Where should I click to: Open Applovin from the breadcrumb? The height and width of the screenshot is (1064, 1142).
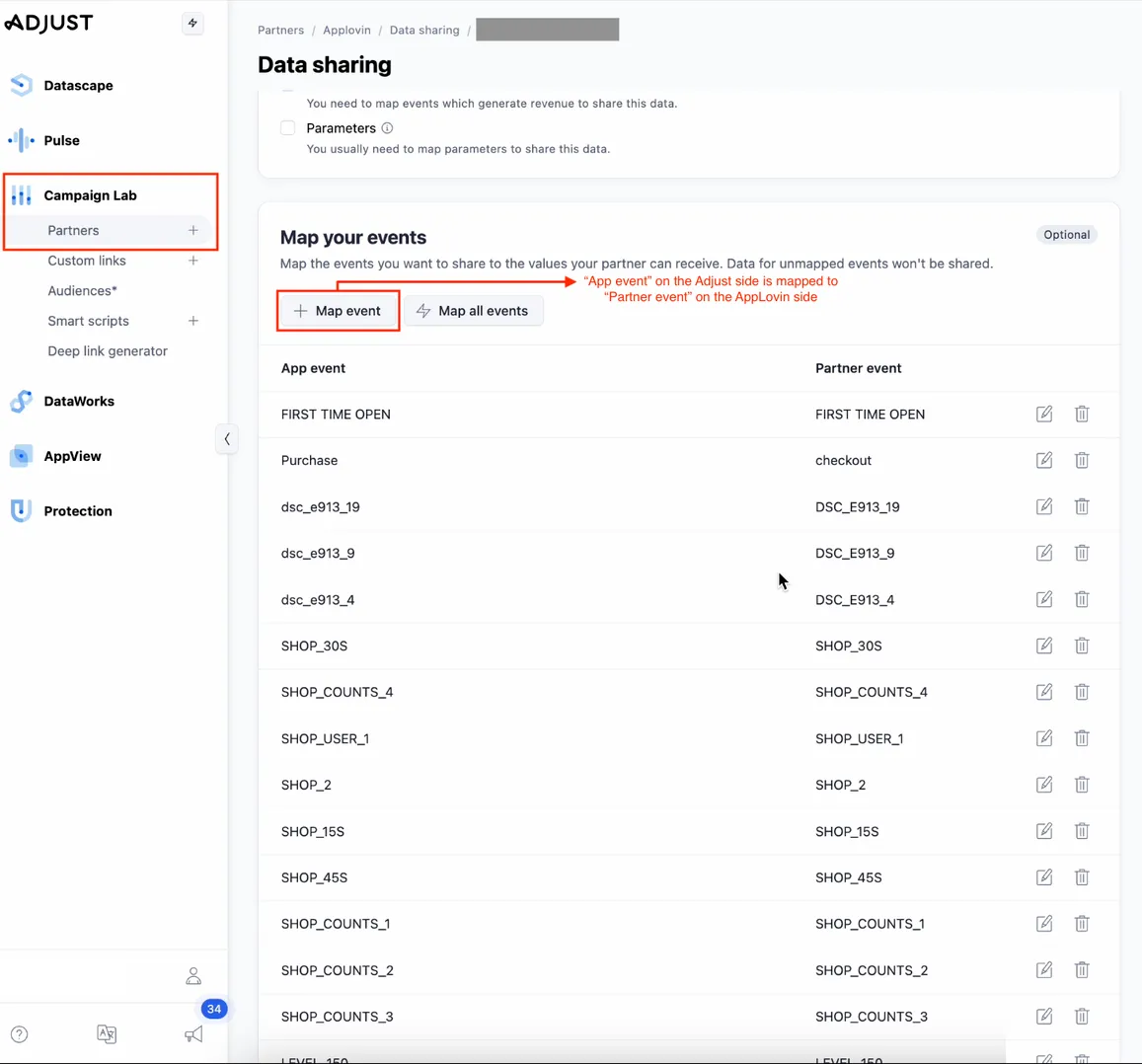pos(346,30)
